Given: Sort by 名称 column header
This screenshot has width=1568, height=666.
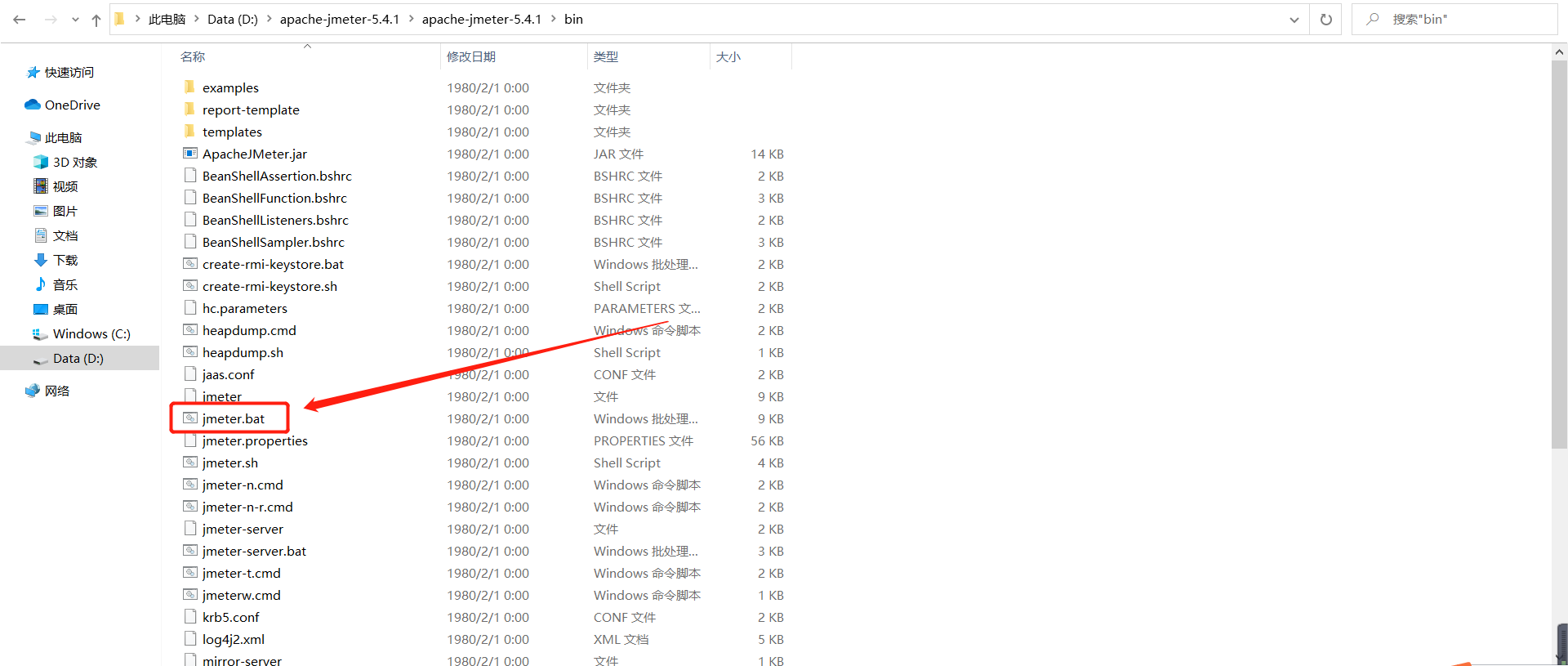Looking at the screenshot, I should (193, 56).
